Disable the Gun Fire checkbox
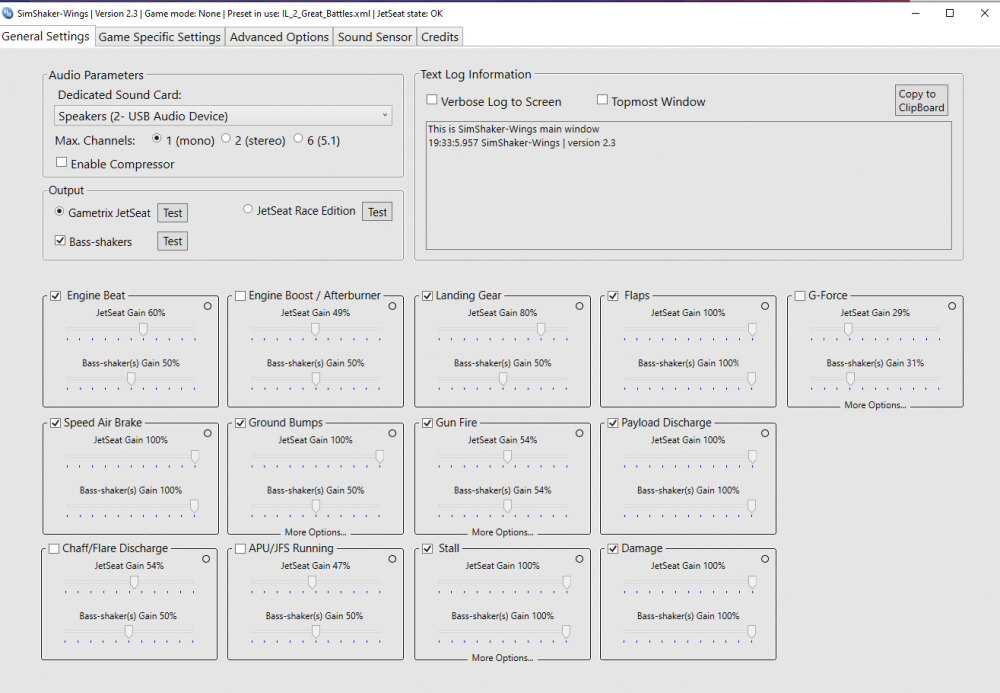The image size is (1000, 693). click(x=427, y=423)
